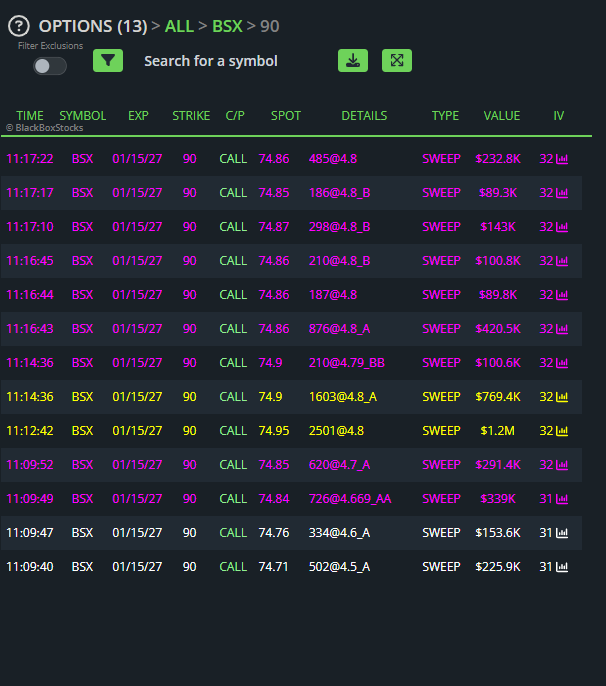Click the download export icon
This screenshot has width=606, height=686.
pyautogui.click(x=353, y=60)
